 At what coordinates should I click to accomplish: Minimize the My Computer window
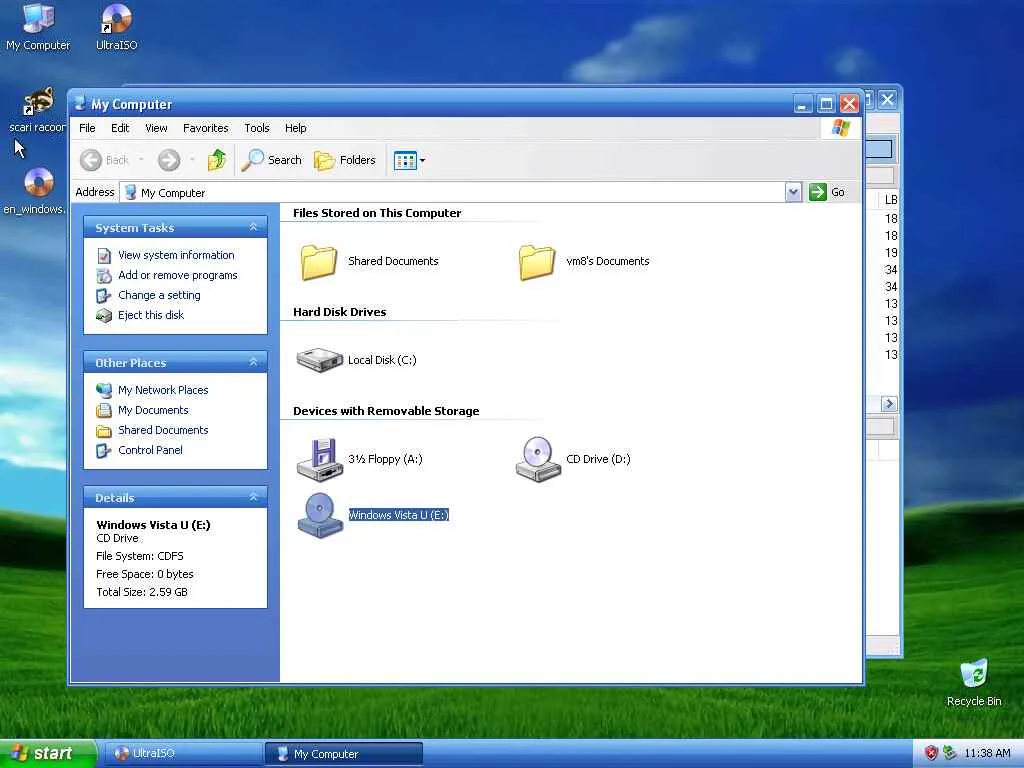click(x=803, y=103)
